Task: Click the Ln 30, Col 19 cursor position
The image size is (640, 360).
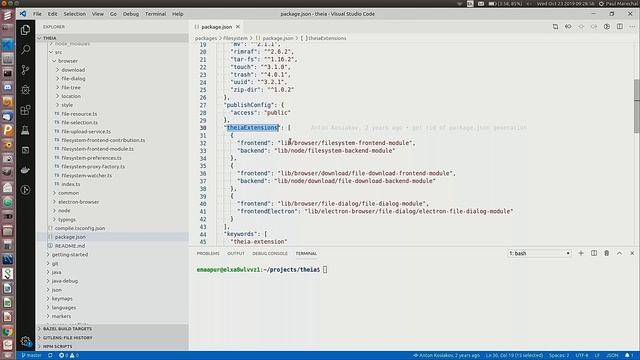Action: (514, 356)
